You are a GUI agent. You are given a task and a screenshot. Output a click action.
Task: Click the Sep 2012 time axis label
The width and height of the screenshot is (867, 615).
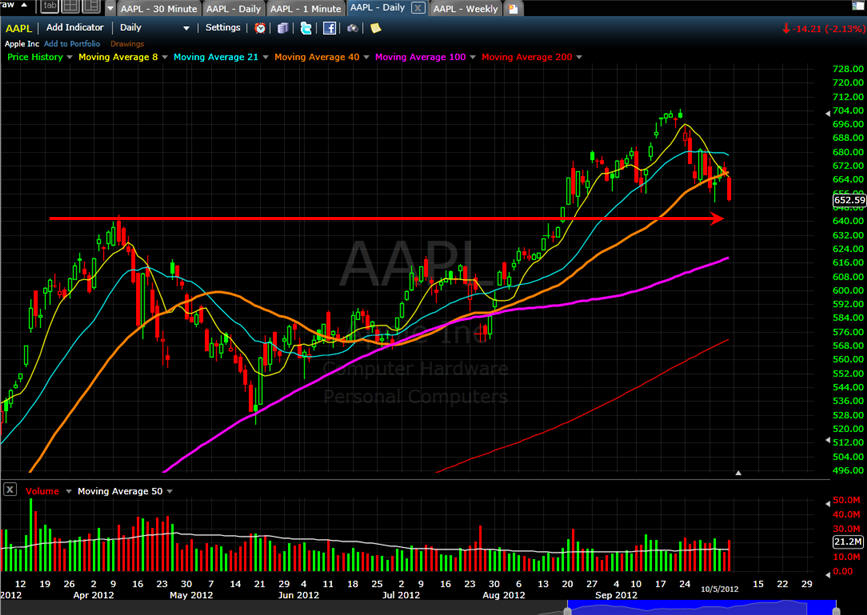tap(616, 595)
